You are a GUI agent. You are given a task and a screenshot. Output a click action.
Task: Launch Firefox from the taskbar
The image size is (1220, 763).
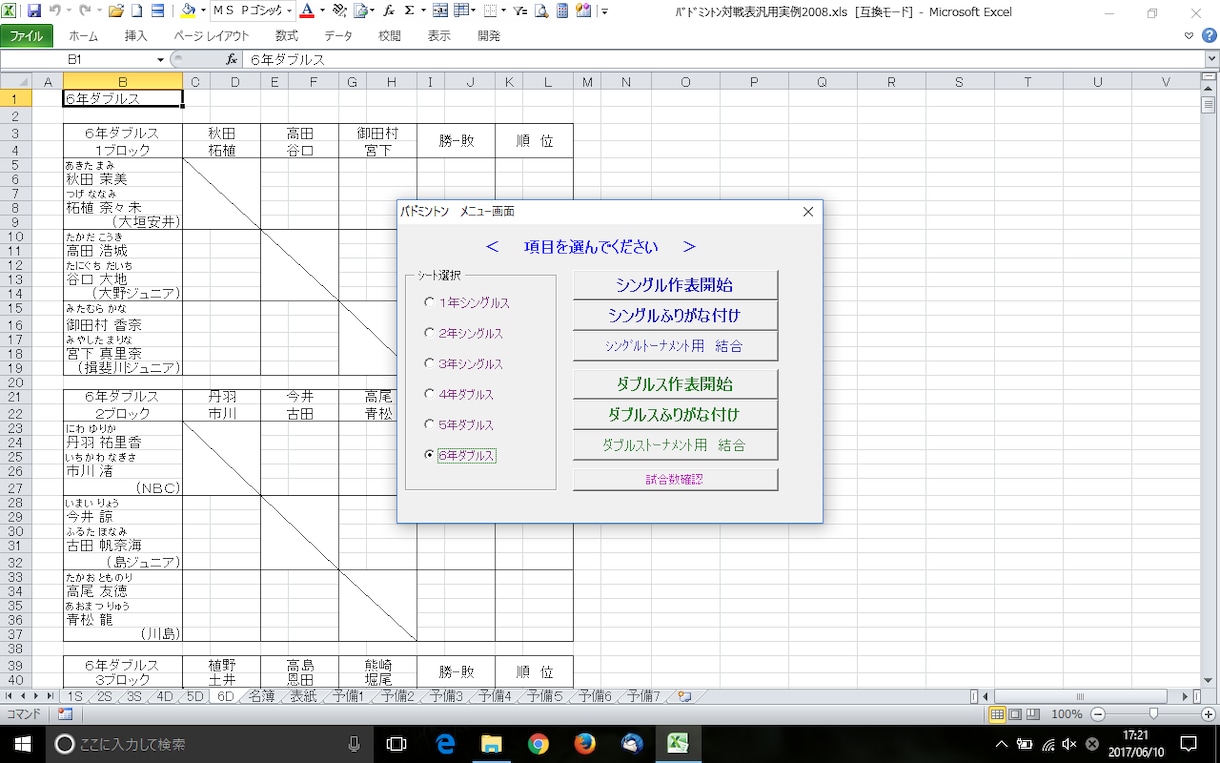click(585, 744)
